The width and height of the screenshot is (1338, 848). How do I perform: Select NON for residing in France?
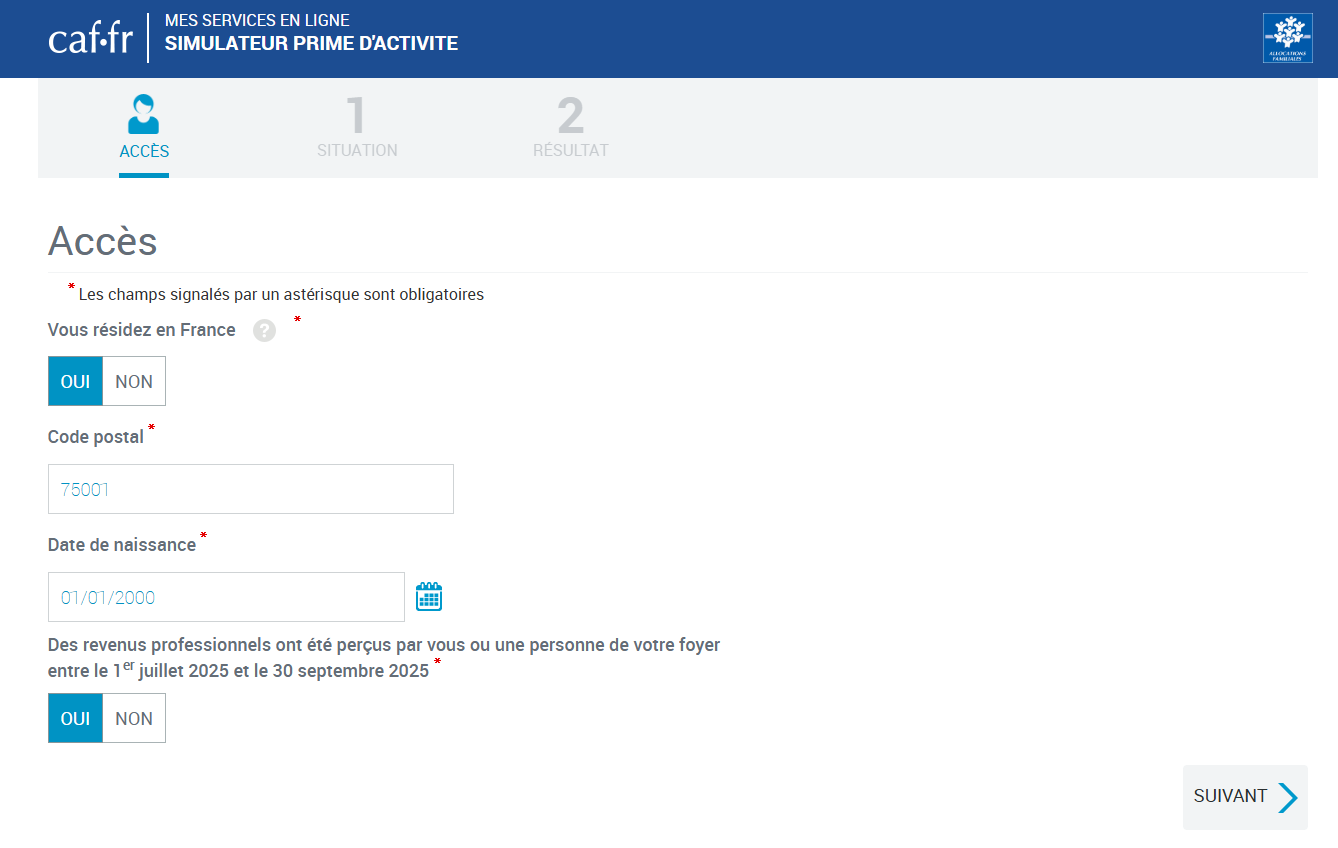pyautogui.click(x=134, y=381)
